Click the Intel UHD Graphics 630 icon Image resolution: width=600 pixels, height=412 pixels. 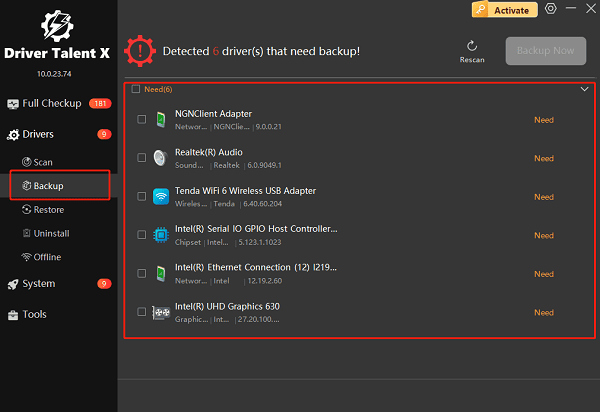(x=161, y=312)
